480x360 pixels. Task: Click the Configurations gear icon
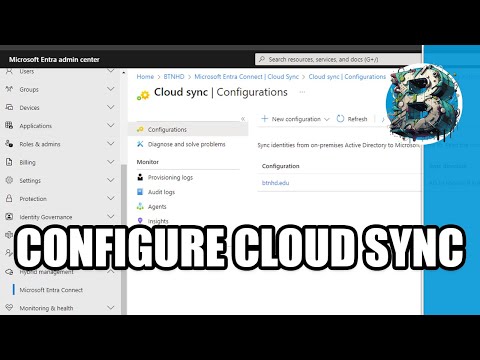click(x=140, y=129)
